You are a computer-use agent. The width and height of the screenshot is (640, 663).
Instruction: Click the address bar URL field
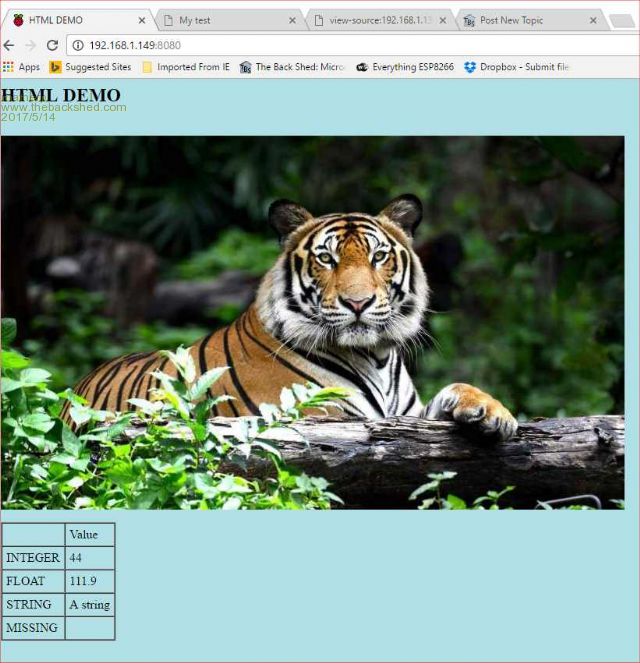click(x=350, y=45)
